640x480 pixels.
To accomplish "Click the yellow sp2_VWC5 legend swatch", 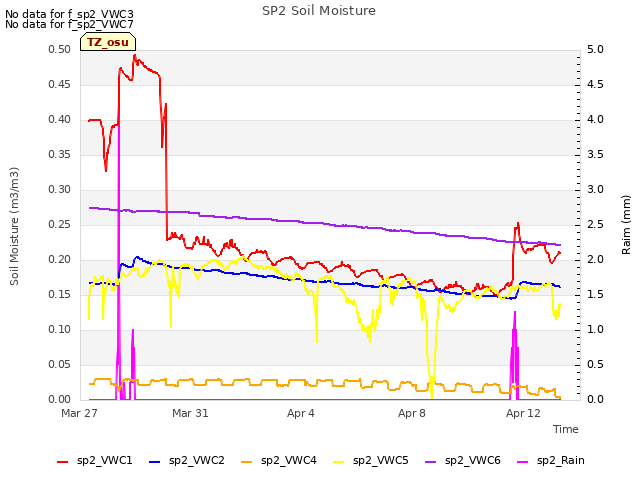I will pos(338,462).
